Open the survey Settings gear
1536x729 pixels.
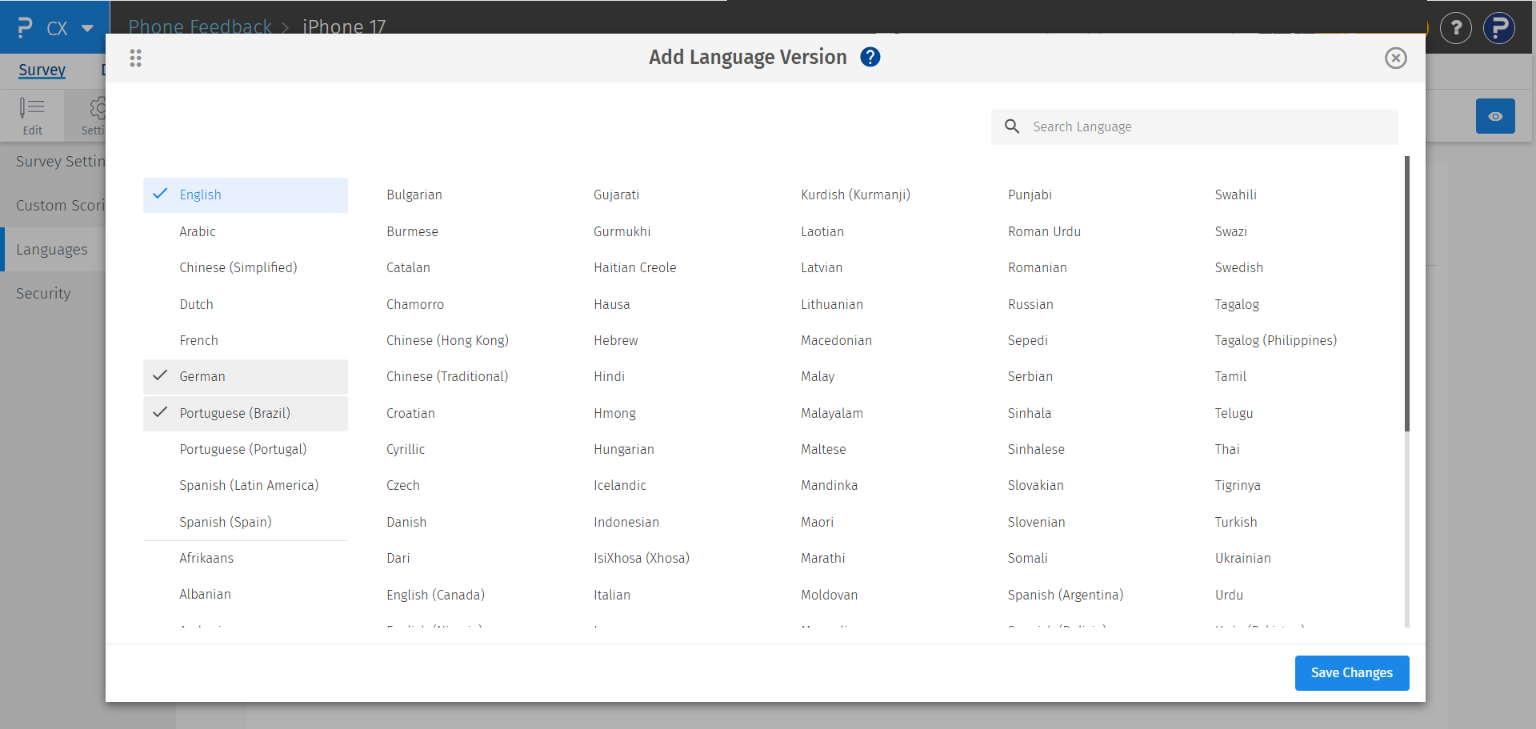(95, 115)
